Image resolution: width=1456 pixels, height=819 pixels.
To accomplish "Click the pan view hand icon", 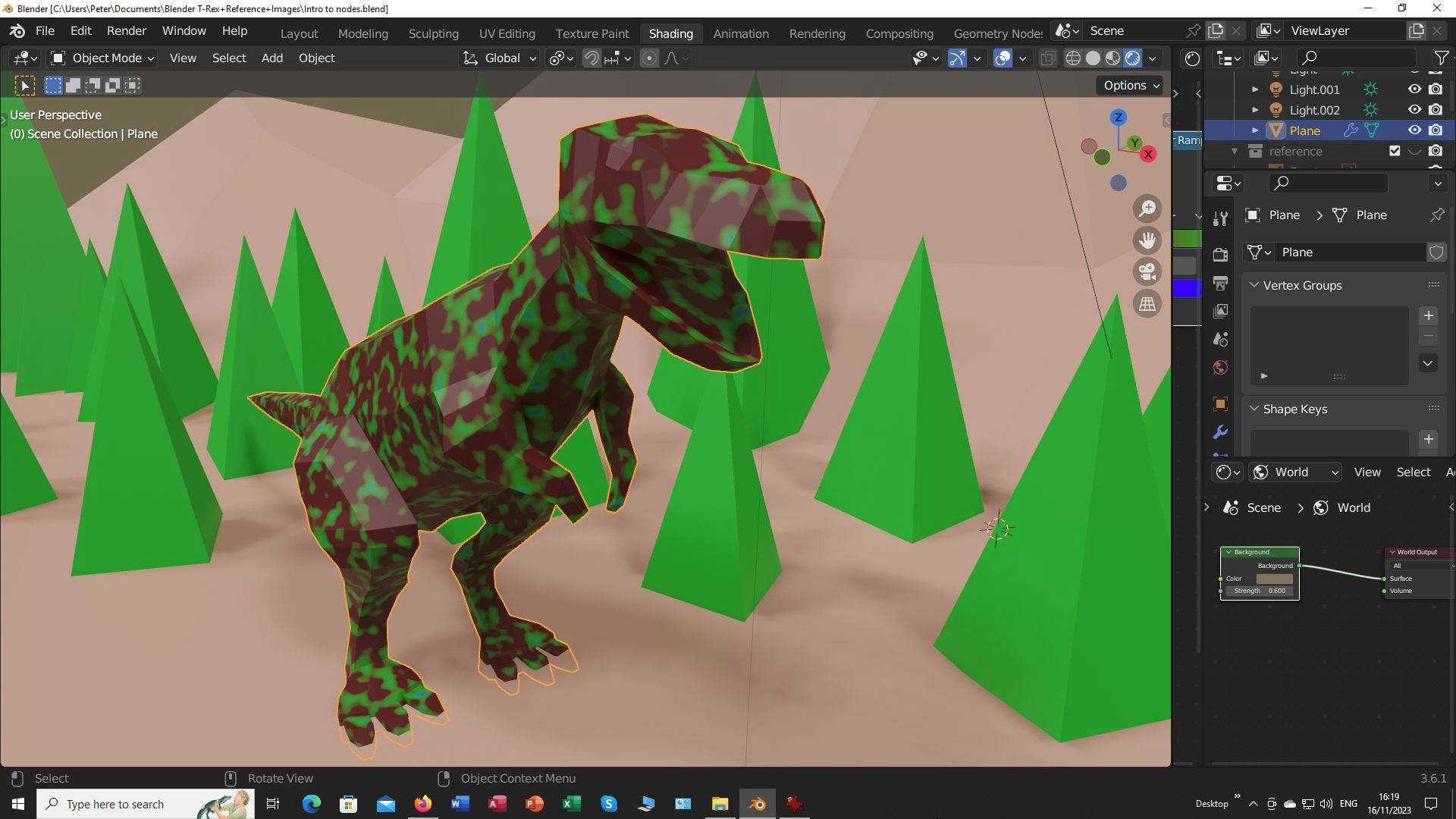I will (1147, 240).
